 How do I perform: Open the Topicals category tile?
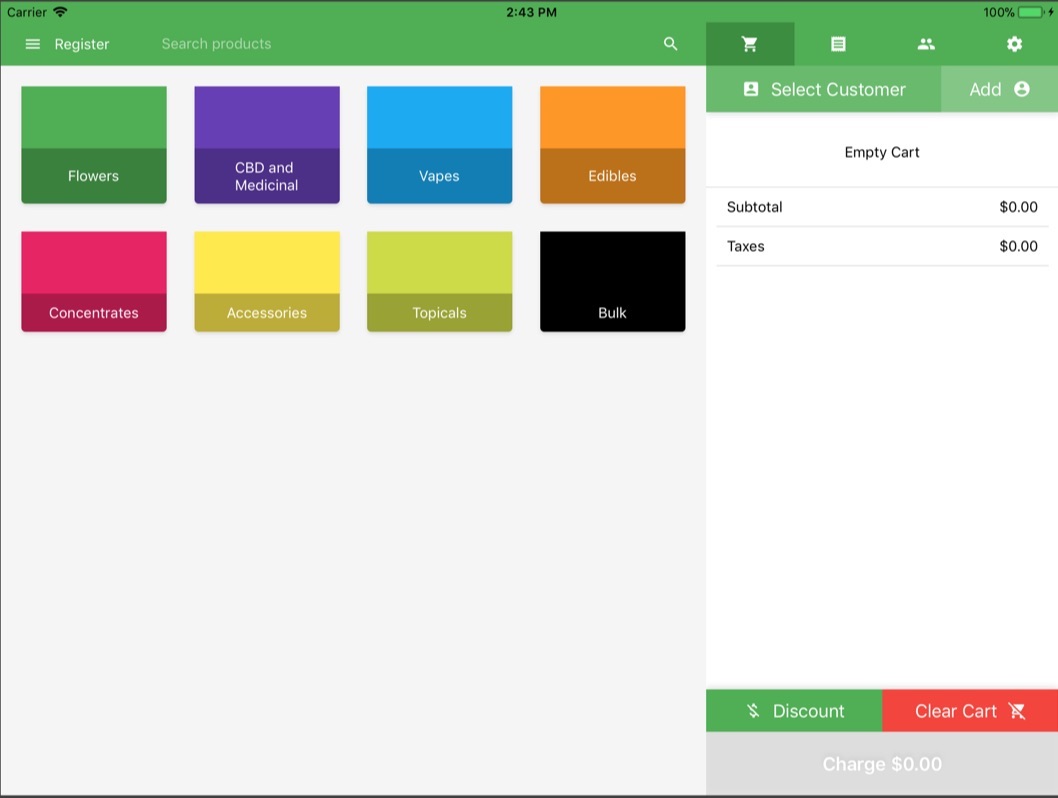tap(439, 281)
